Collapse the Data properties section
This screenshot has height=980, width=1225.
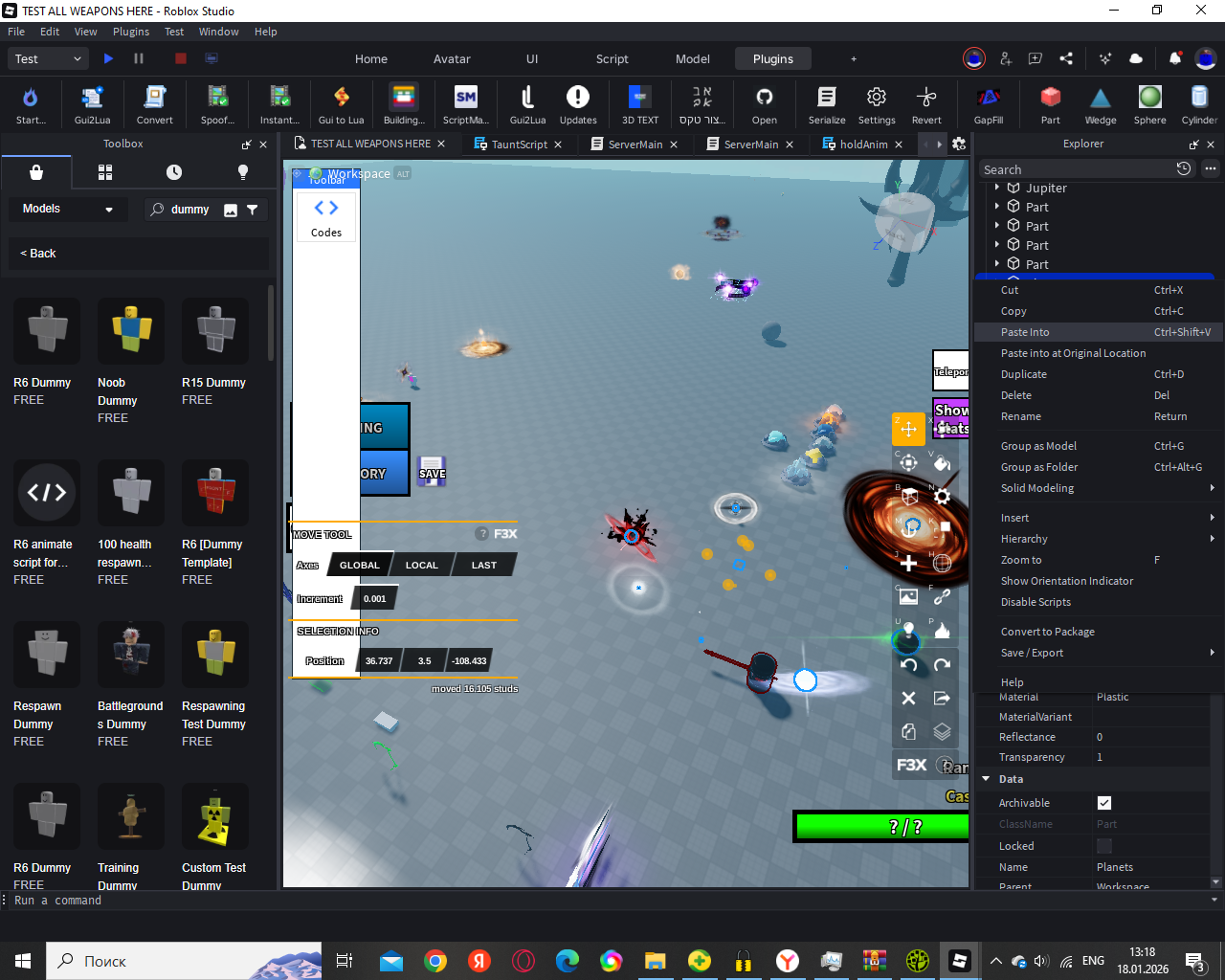(x=986, y=779)
